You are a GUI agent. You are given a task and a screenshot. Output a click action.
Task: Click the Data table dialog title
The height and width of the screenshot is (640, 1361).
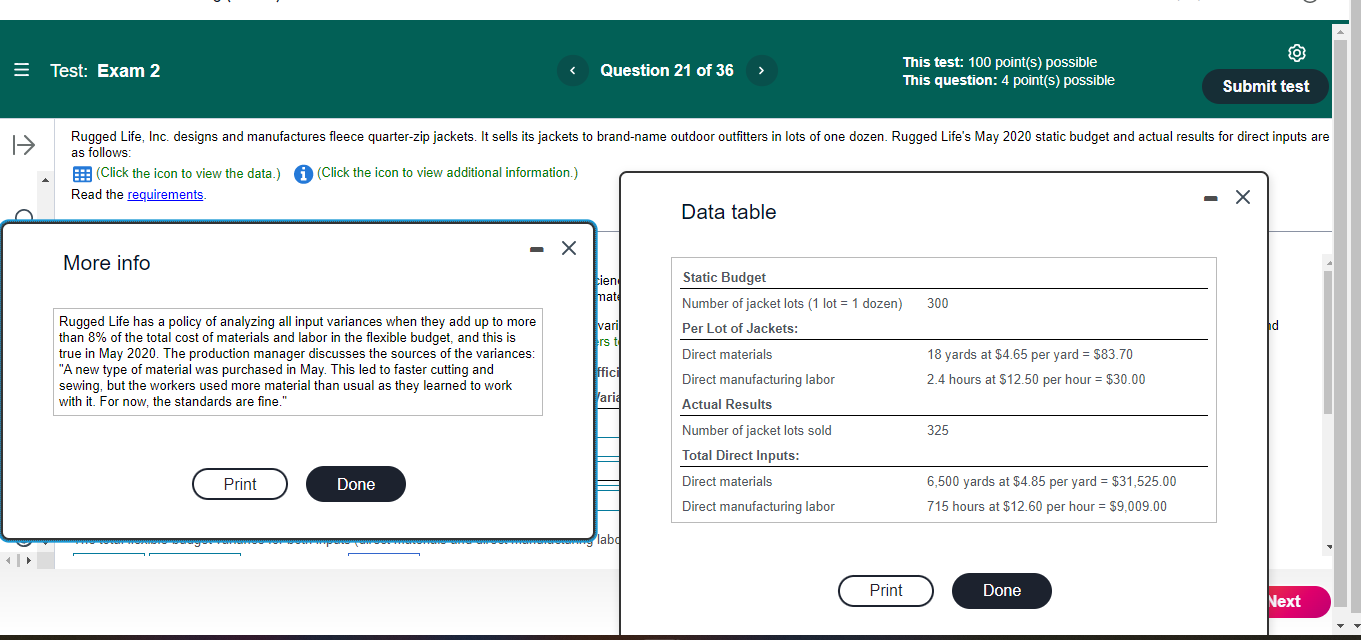(729, 212)
